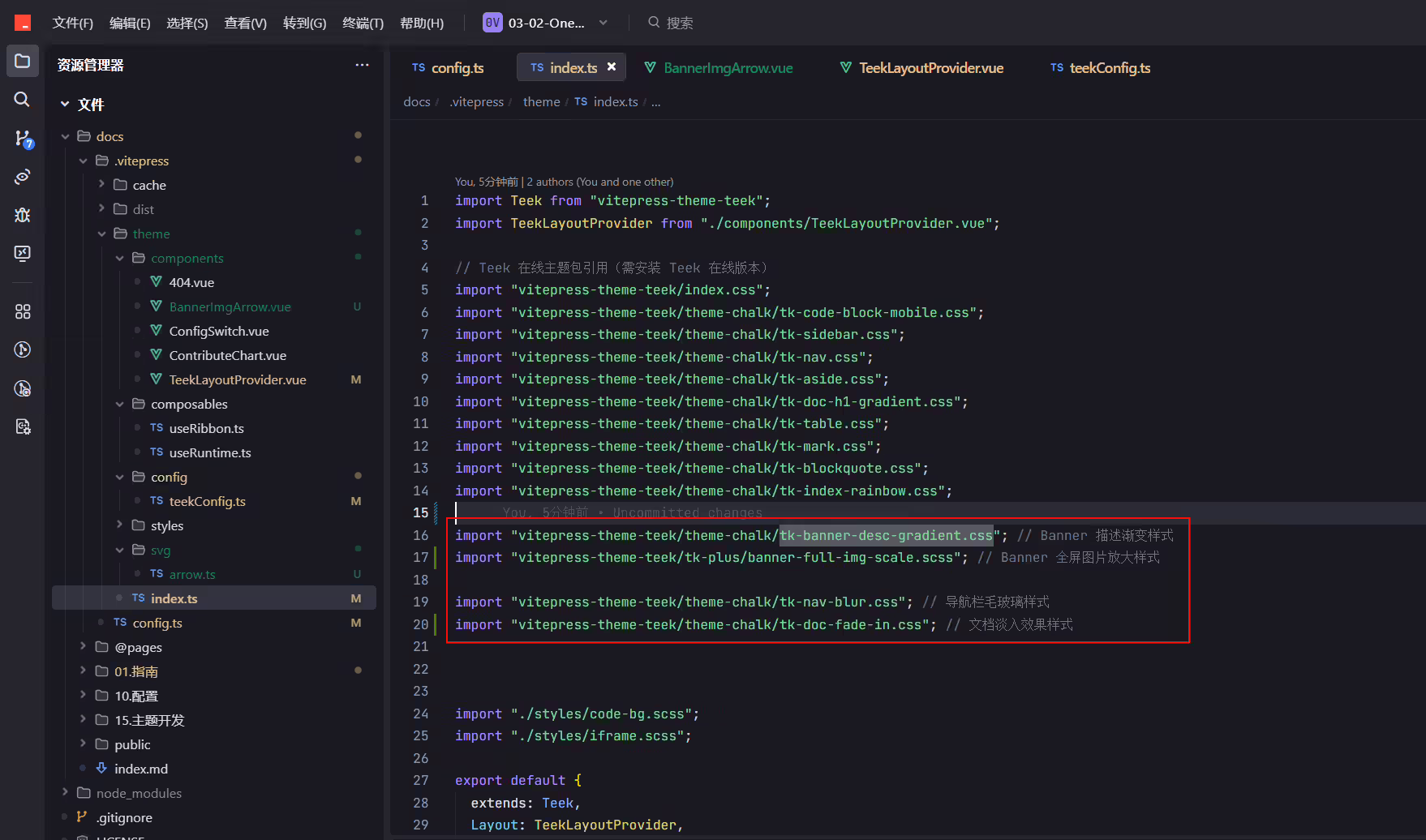This screenshot has height=840, width=1426.
Task: Switch to BannerImgArrow.vue editor tab
Action: click(719, 68)
